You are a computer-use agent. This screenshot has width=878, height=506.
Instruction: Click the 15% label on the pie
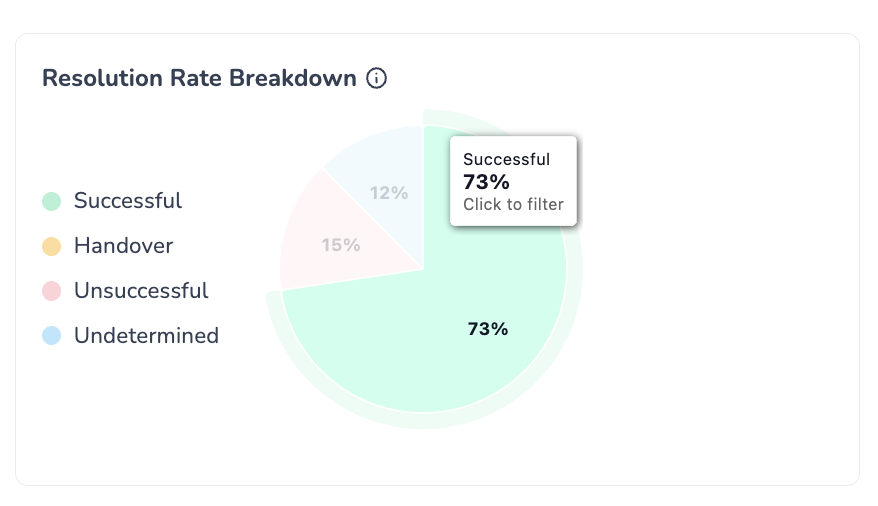point(341,245)
